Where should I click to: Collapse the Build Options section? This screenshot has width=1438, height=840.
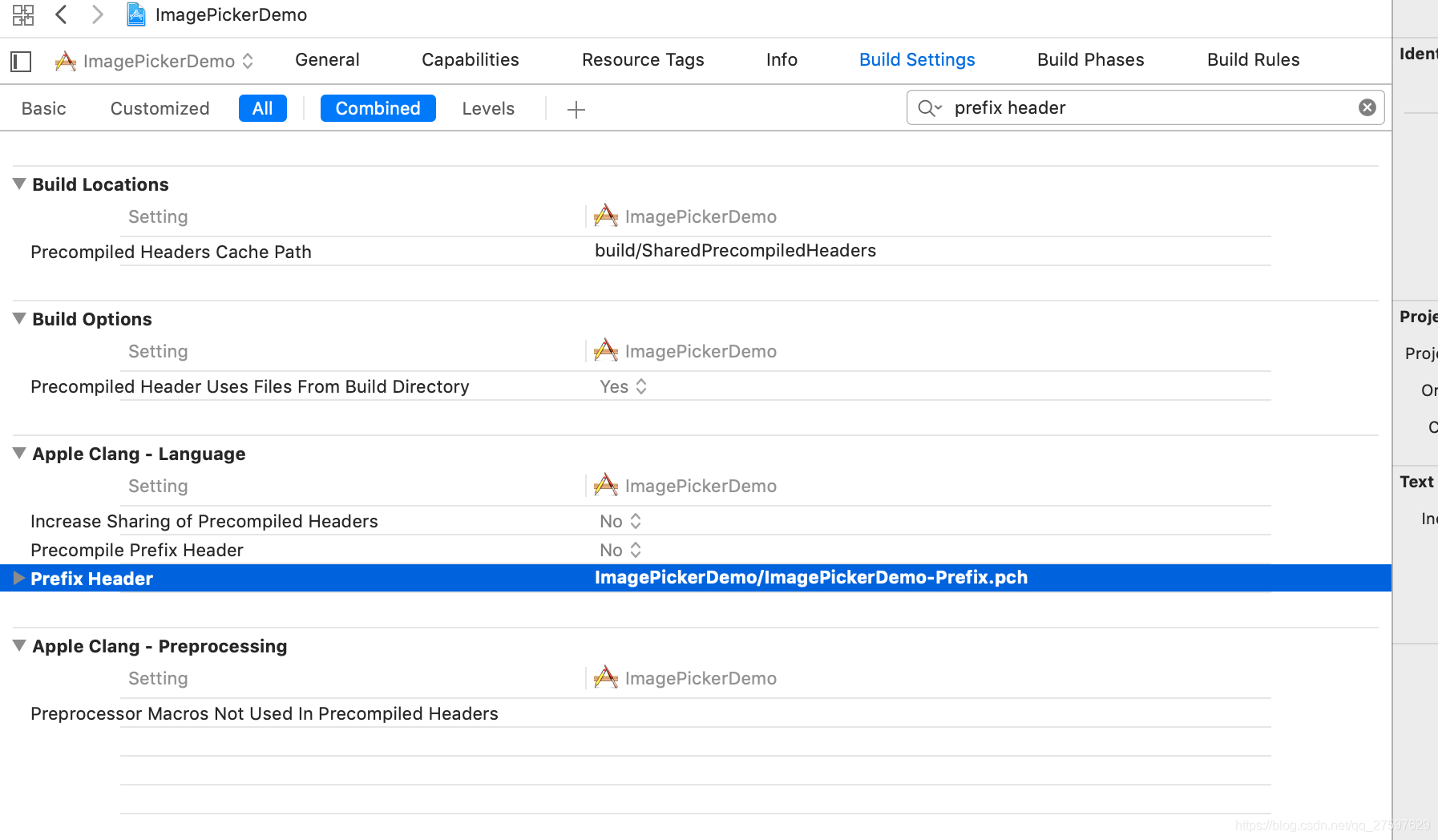(x=19, y=318)
